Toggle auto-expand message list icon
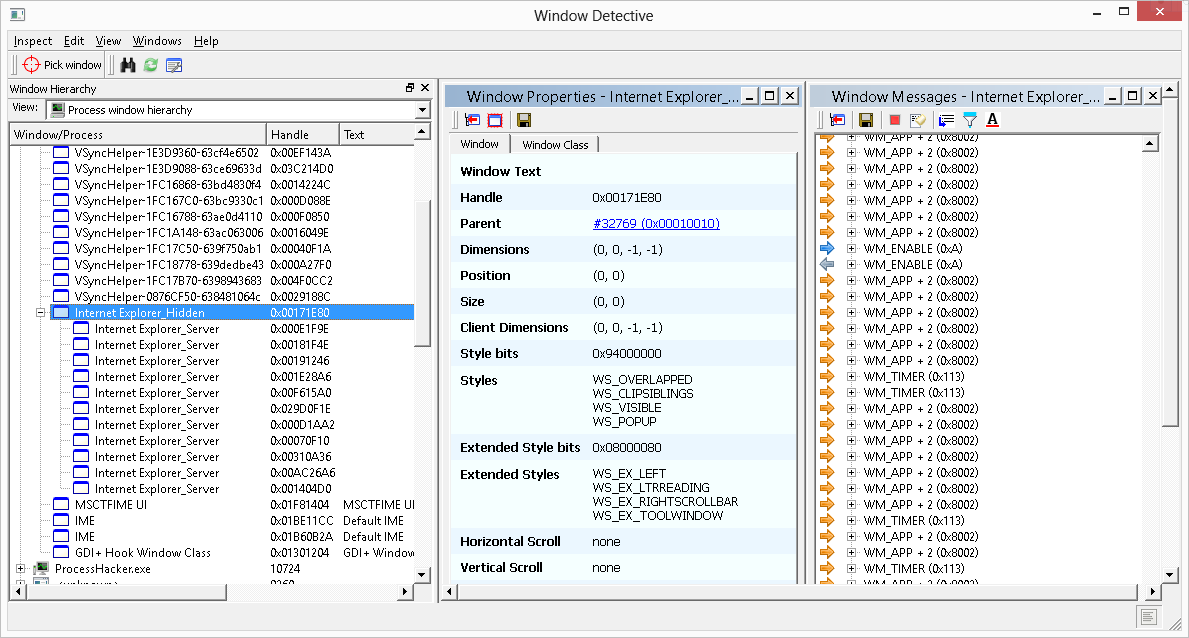This screenshot has height=638, width=1189. pyautogui.click(x=946, y=120)
